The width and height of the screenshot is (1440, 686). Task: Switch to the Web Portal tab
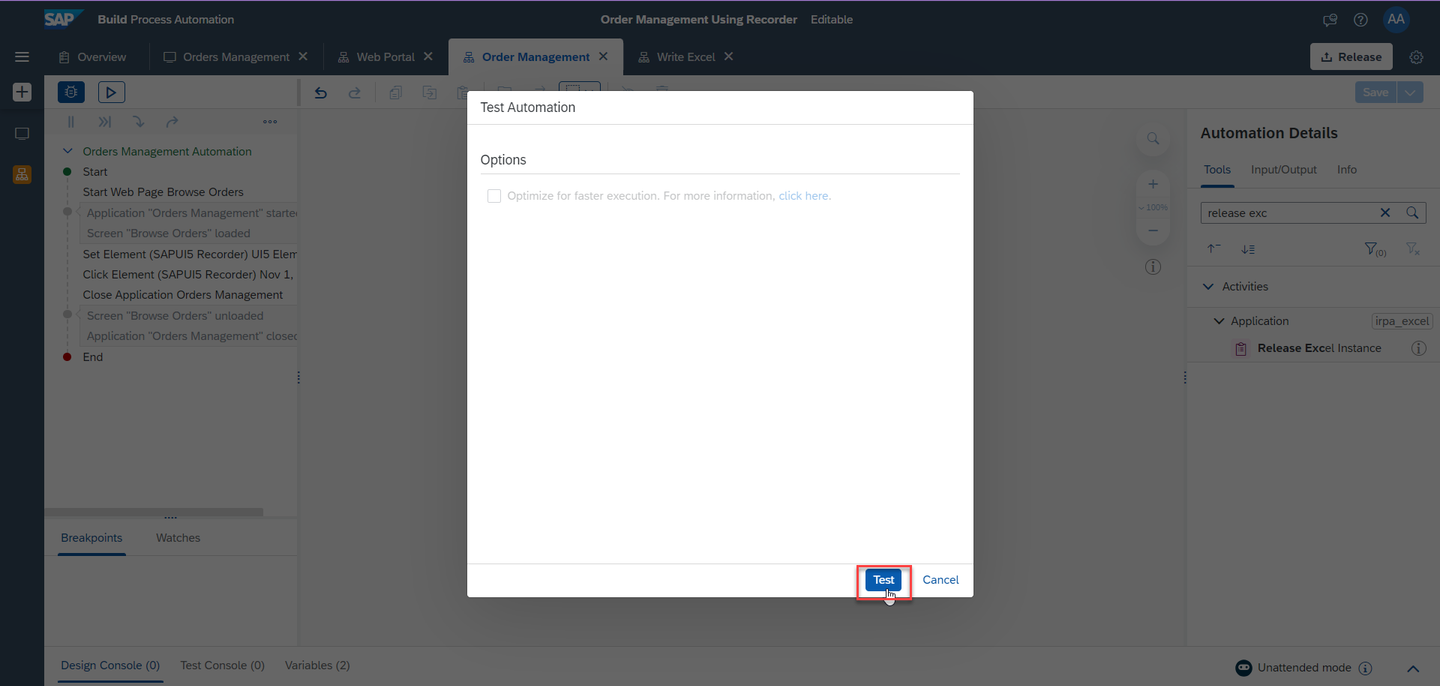tap(376, 57)
